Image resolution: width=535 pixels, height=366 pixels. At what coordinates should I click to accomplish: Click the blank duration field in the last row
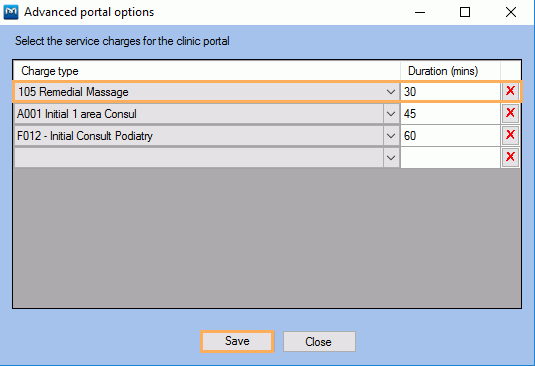coord(450,158)
